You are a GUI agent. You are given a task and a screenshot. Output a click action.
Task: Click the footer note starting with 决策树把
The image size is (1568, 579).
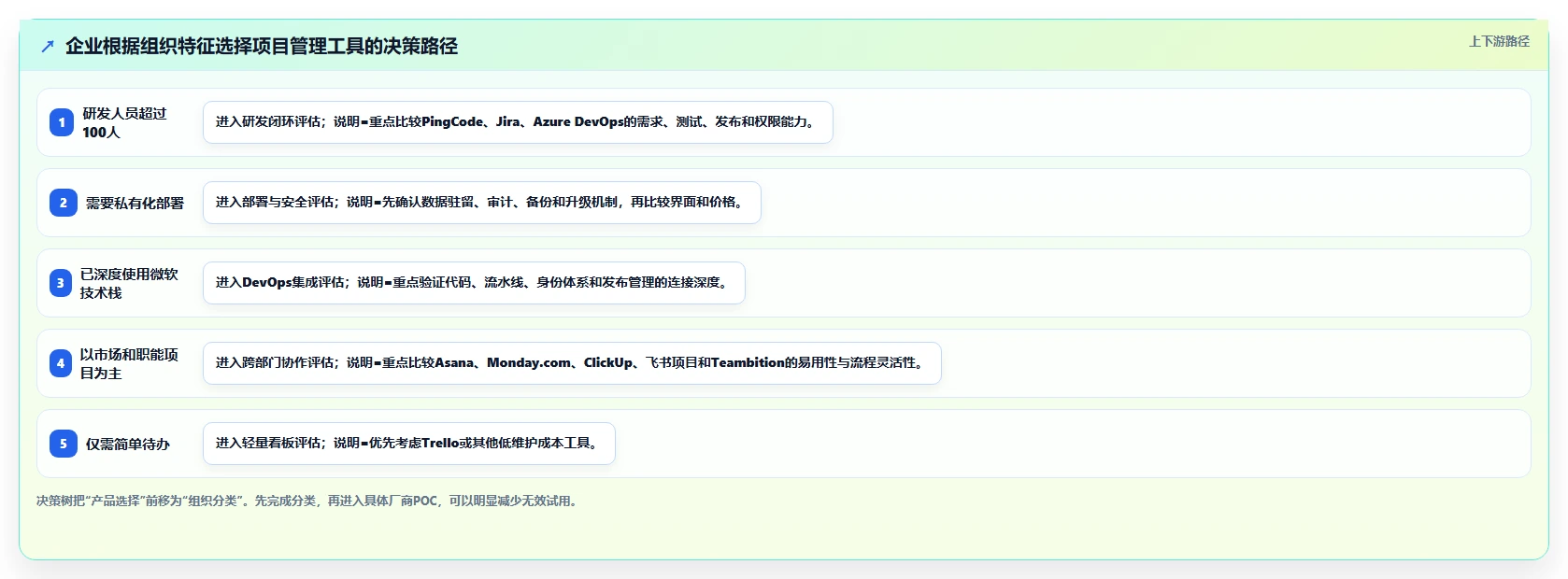coord(309,501)
